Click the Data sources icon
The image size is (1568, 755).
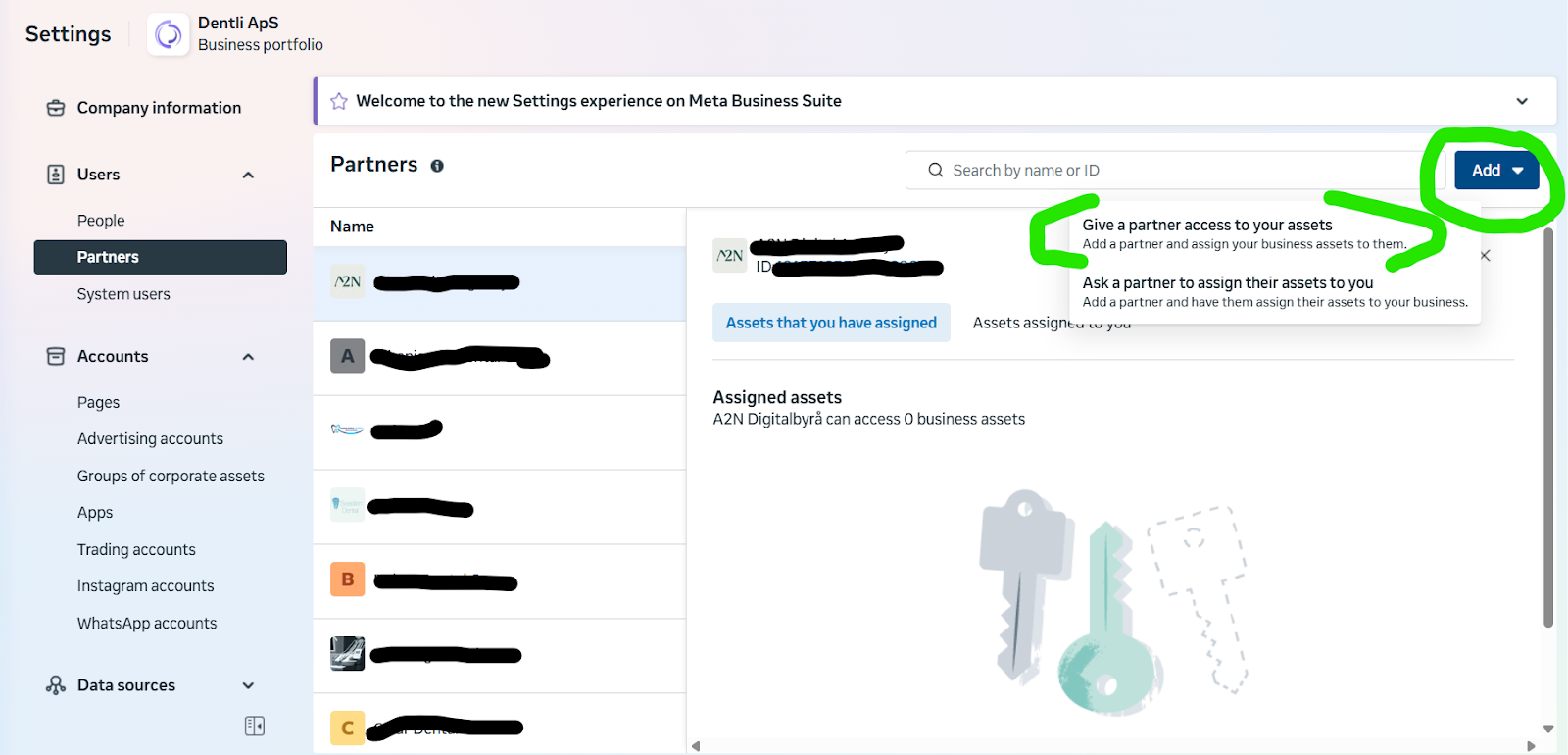point(56,685)
